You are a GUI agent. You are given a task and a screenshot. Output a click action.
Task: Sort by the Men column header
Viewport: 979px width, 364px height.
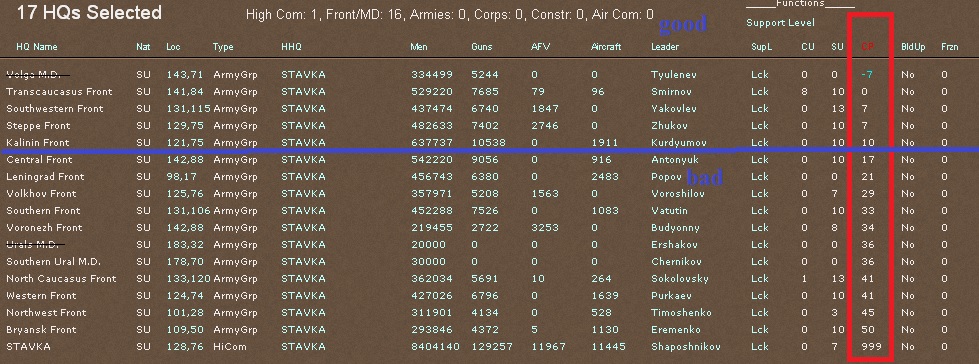[419, 47]
